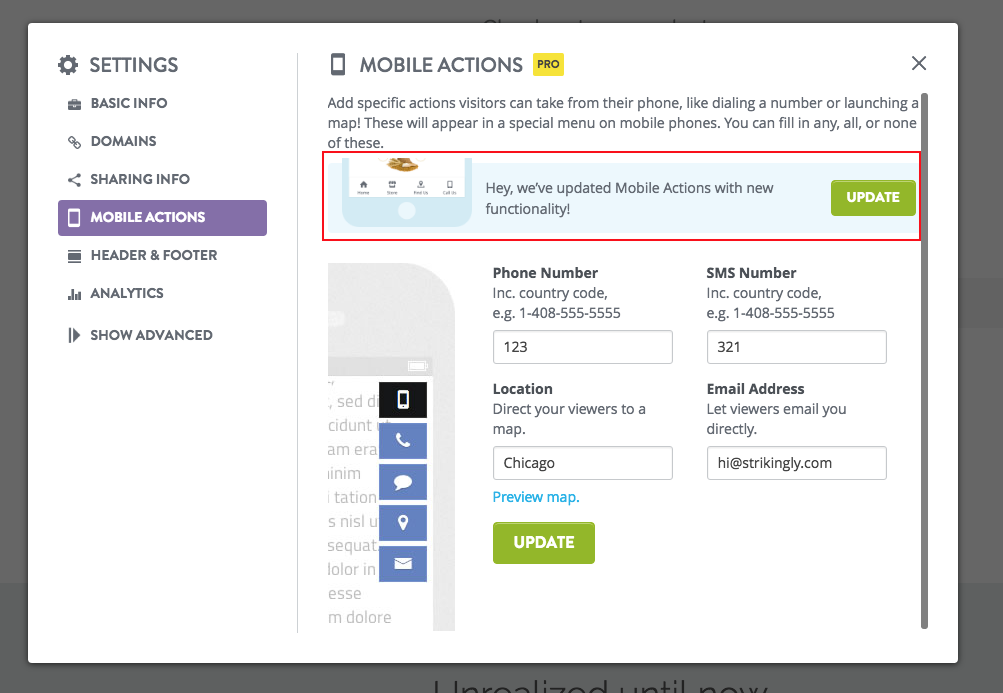
Task: Click the Analytics bar-chart icon
Action: pyautogui.click(x=75, y=293)
